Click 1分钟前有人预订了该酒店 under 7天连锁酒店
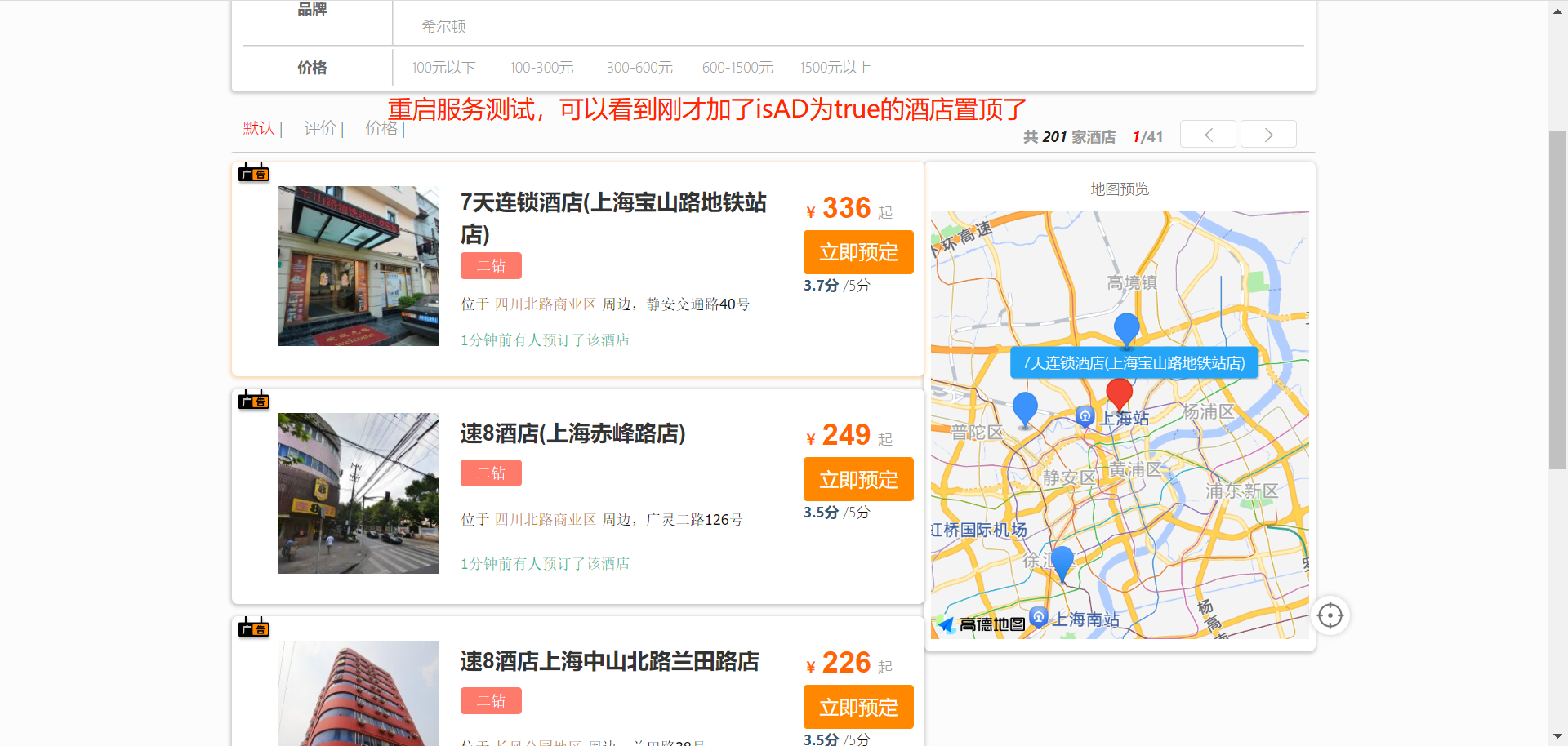 click(545, 340)
